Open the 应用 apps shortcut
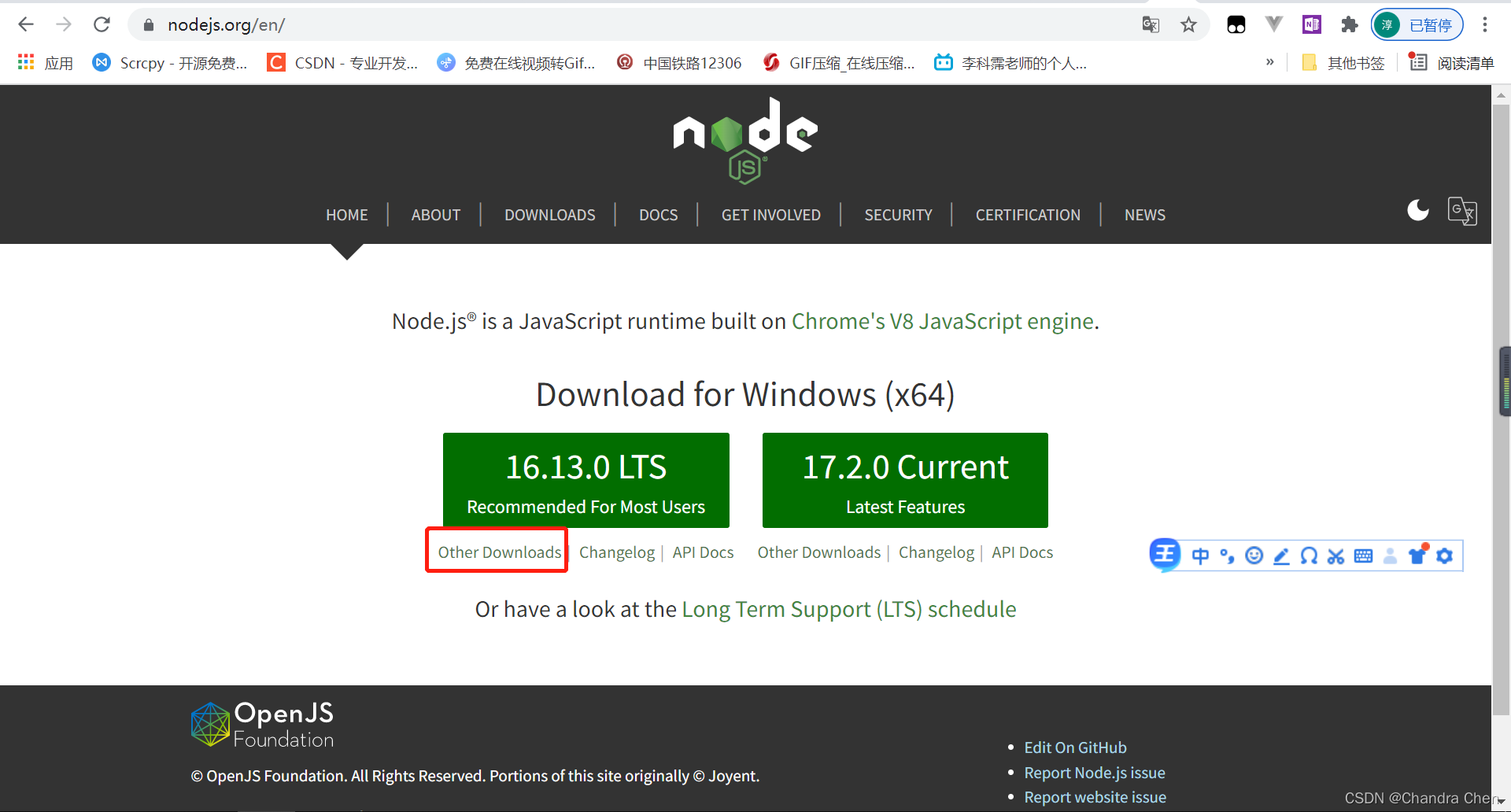Screen dimensions: 1511x812 [46, 63]
